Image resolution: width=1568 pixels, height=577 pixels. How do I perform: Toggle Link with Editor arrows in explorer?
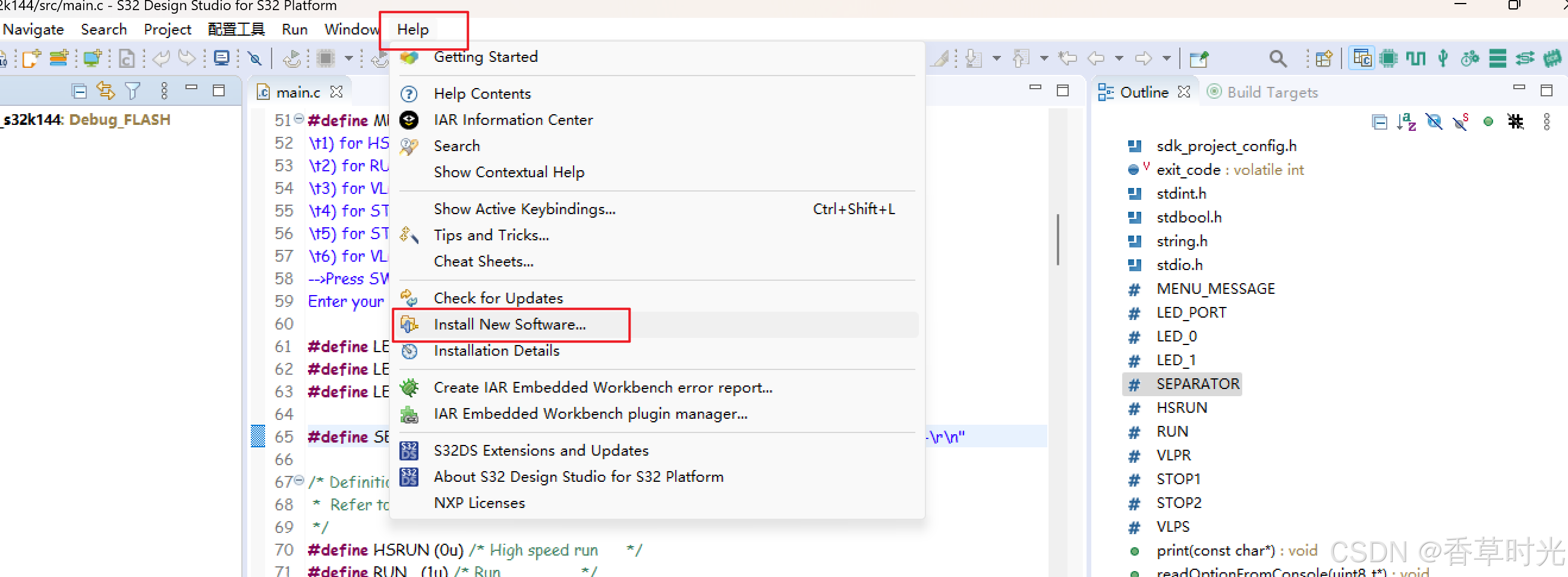tap(105, 92)
